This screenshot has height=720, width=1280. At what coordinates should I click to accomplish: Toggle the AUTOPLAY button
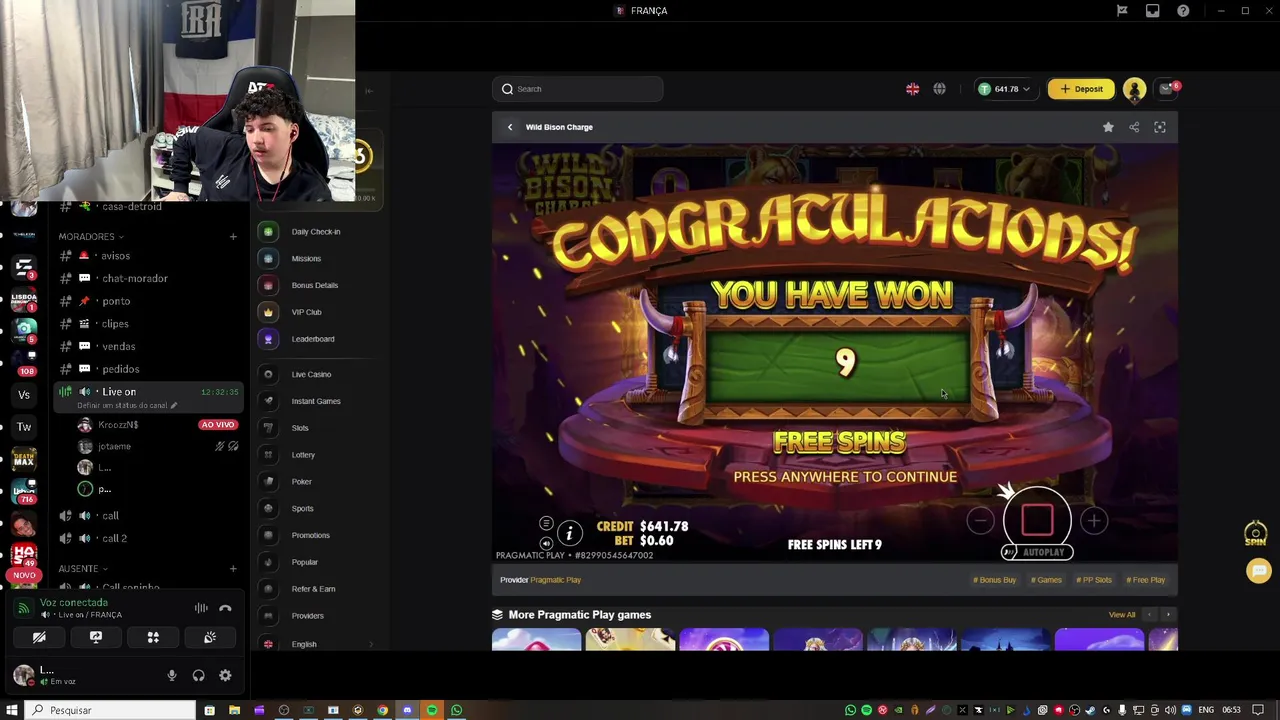[x=1037, y=552]
